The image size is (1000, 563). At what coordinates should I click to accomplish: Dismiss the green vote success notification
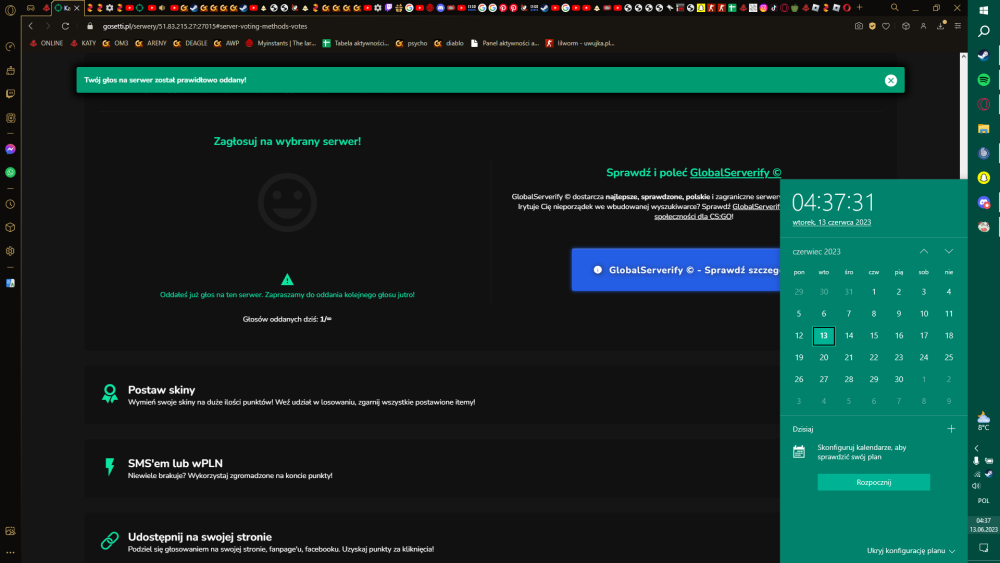[890, 80]
